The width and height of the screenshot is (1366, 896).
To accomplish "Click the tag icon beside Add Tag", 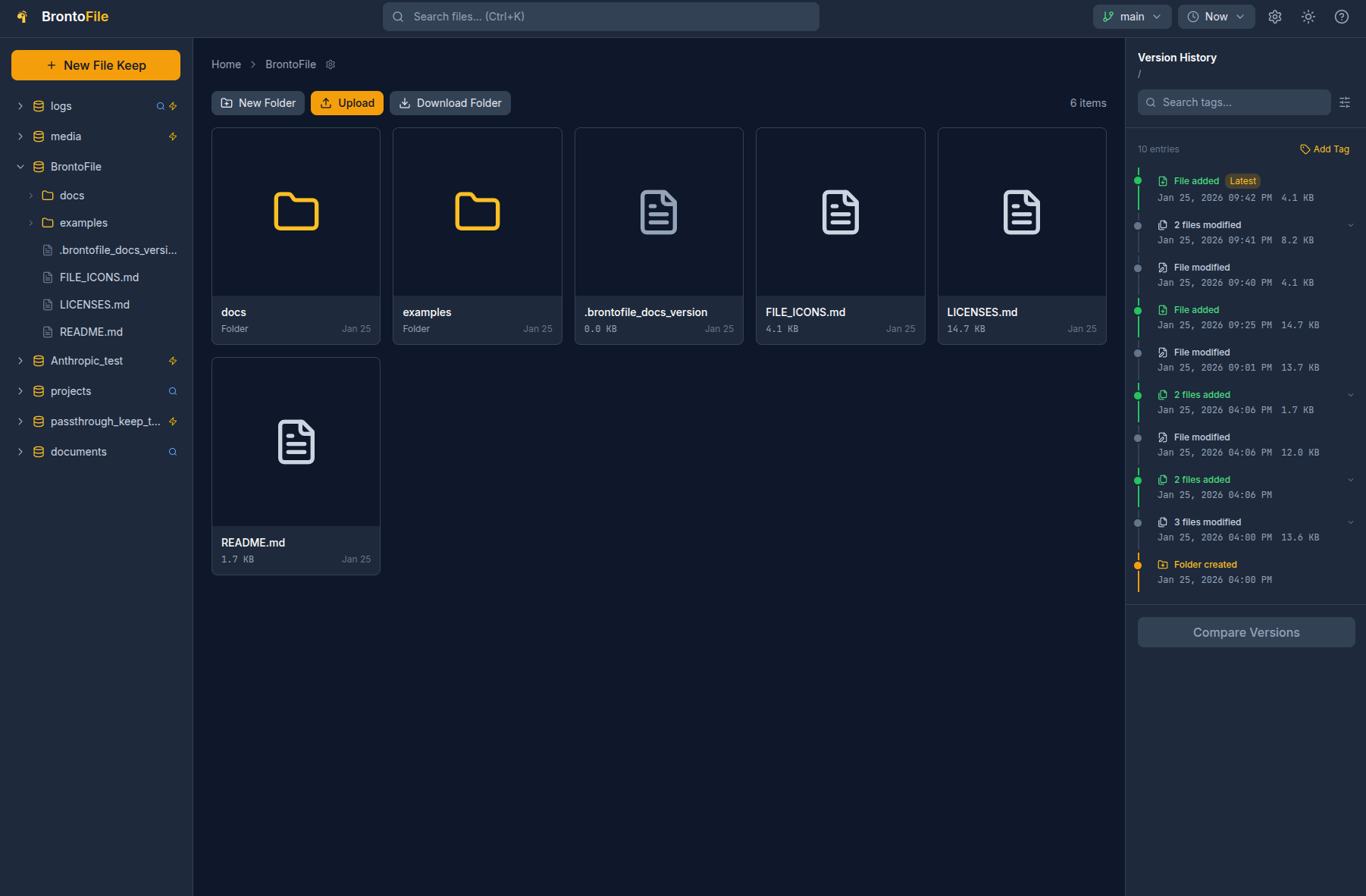I will [x=1305, y=149].
